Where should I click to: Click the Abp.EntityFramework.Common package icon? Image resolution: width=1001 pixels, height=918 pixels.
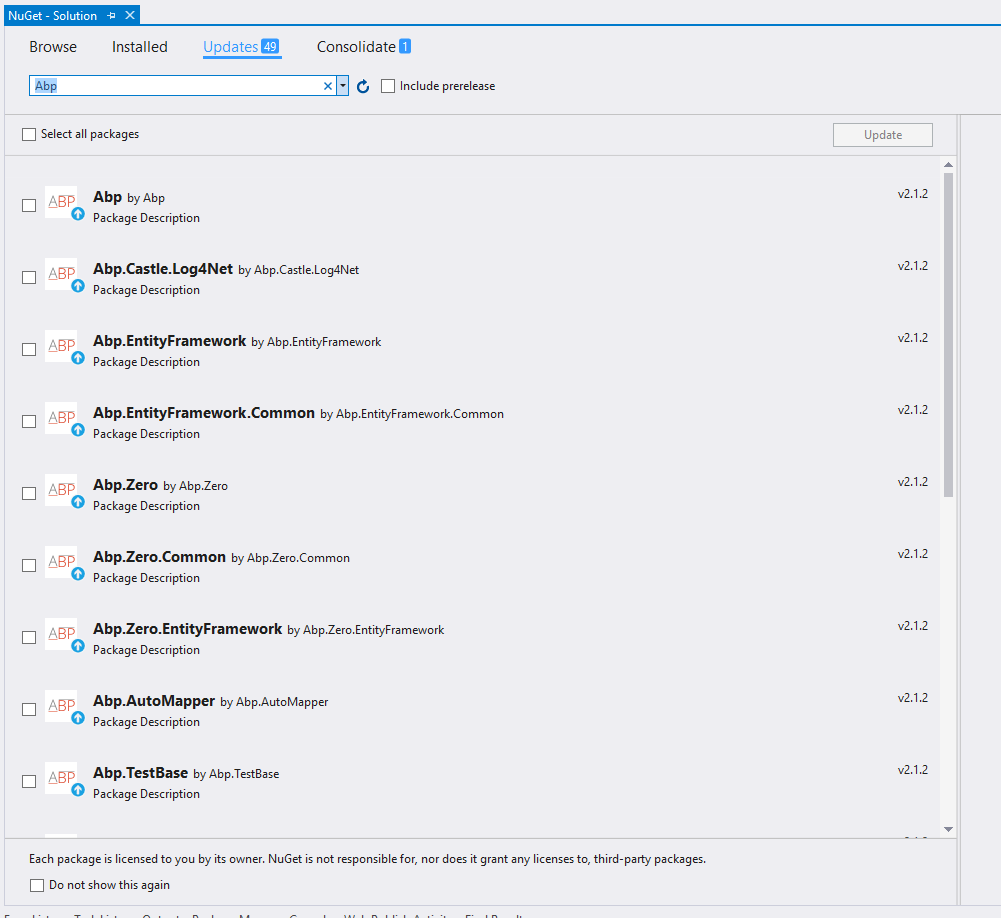(x=62, y=418)
